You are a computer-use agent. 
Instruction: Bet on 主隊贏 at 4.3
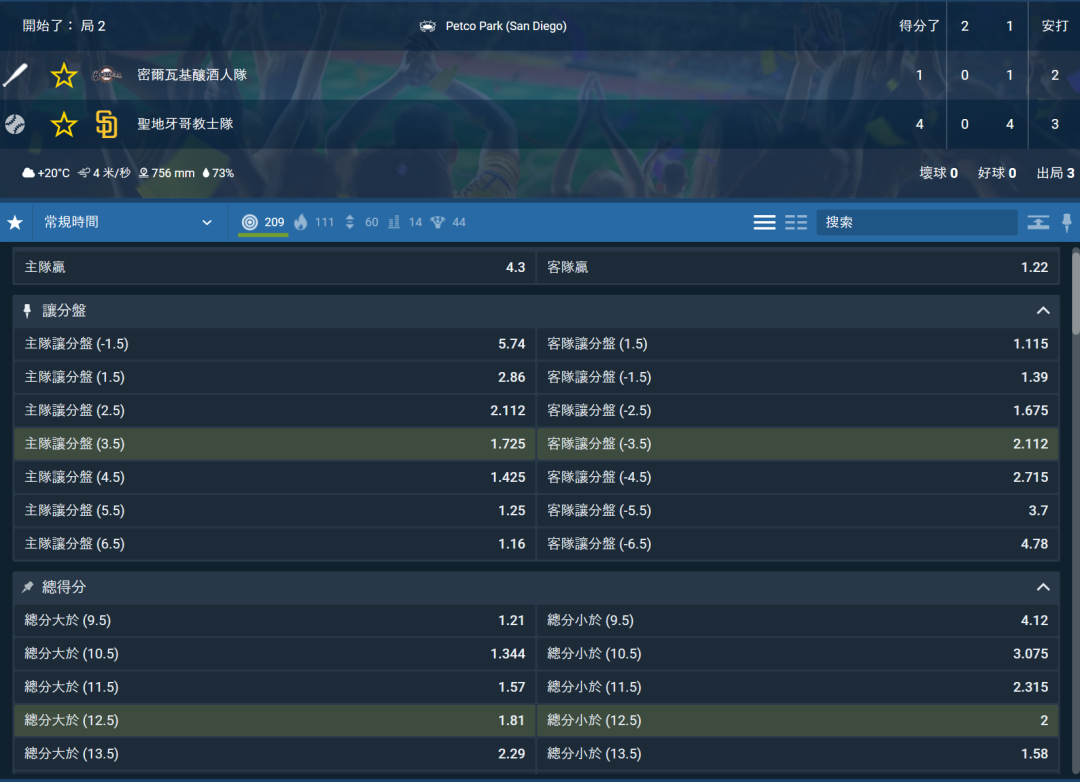coord(274,267)
